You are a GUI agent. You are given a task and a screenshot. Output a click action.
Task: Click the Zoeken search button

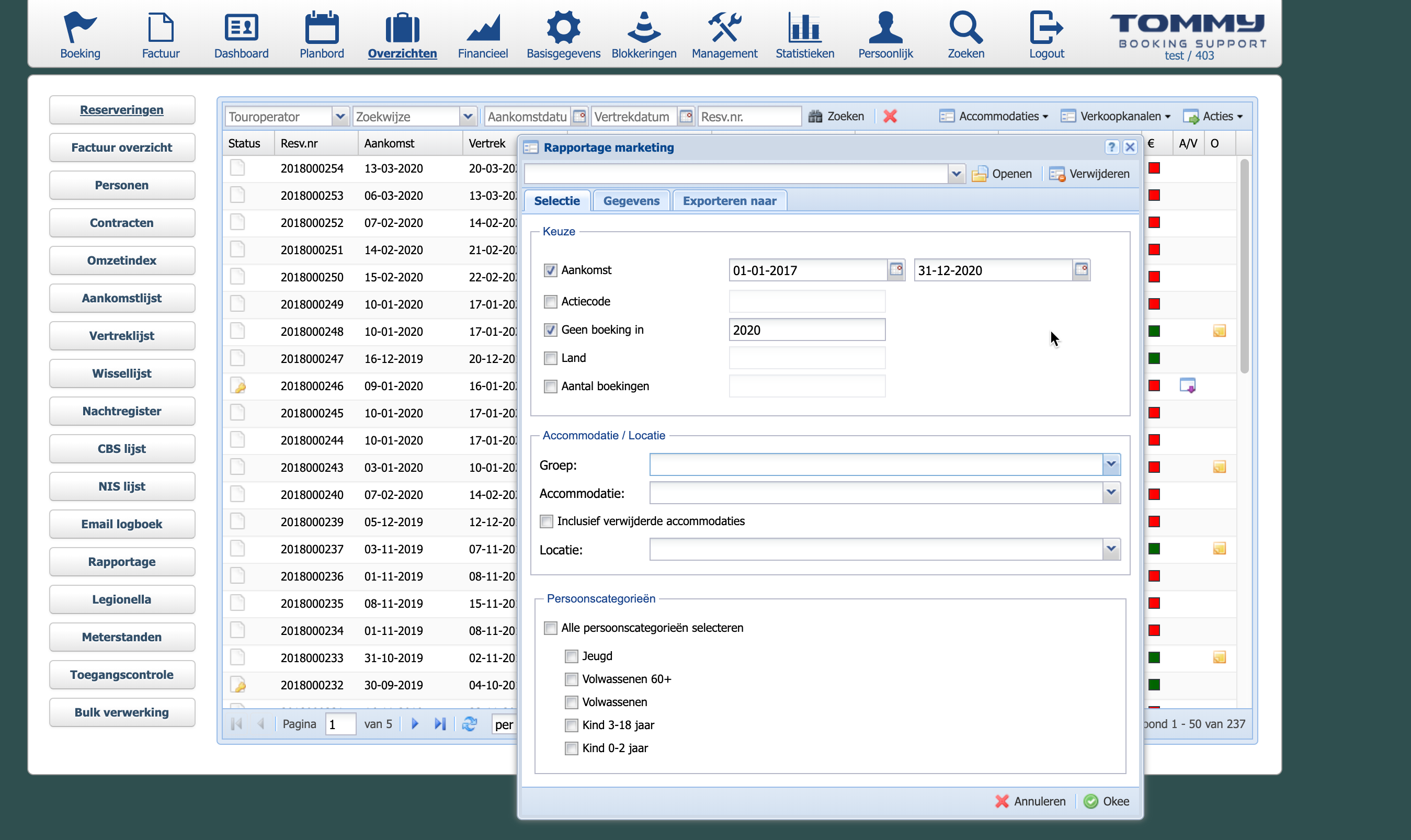[836, 116]
